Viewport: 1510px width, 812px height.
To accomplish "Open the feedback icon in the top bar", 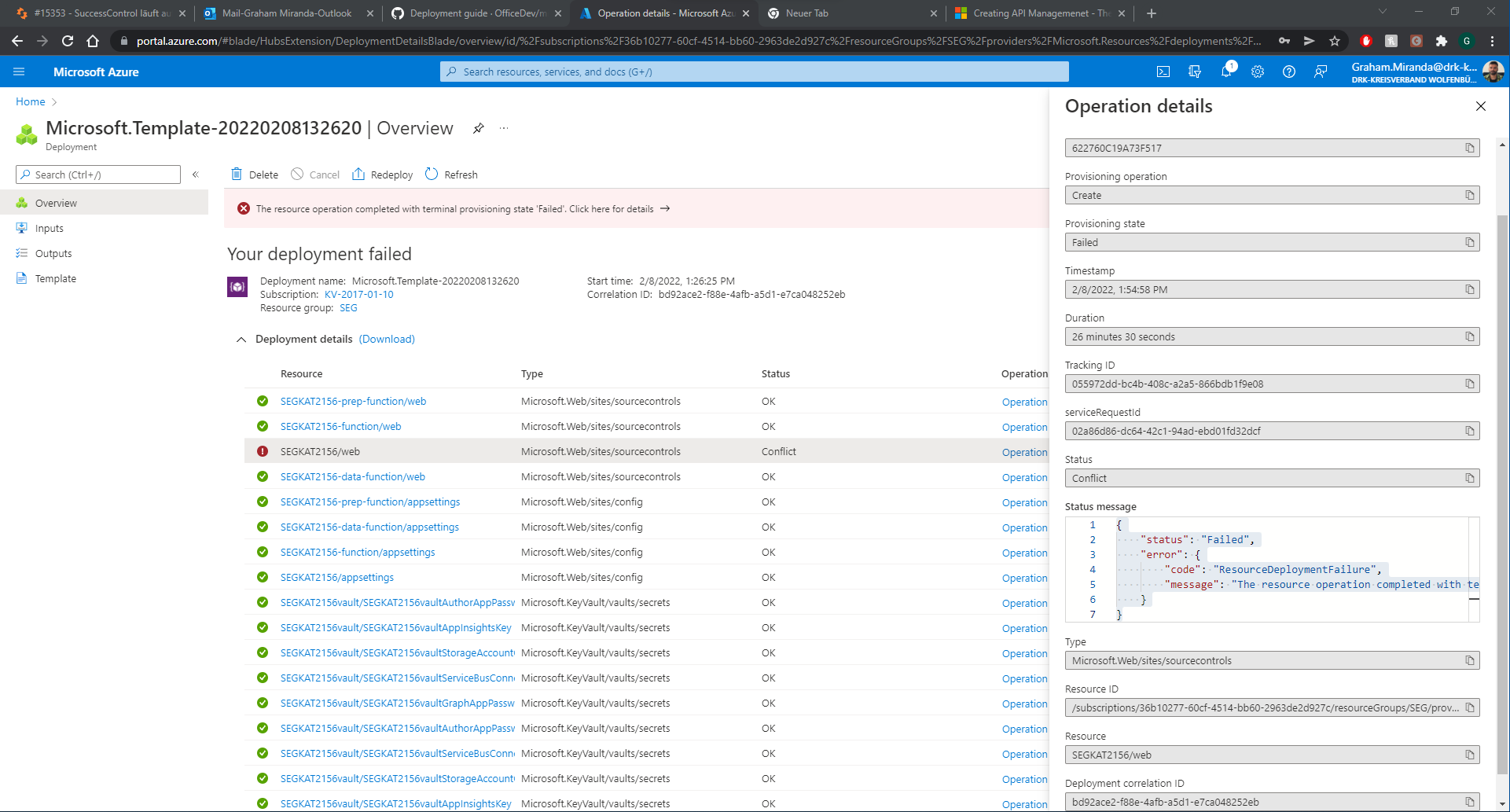I will click(x=1320, y=71).
